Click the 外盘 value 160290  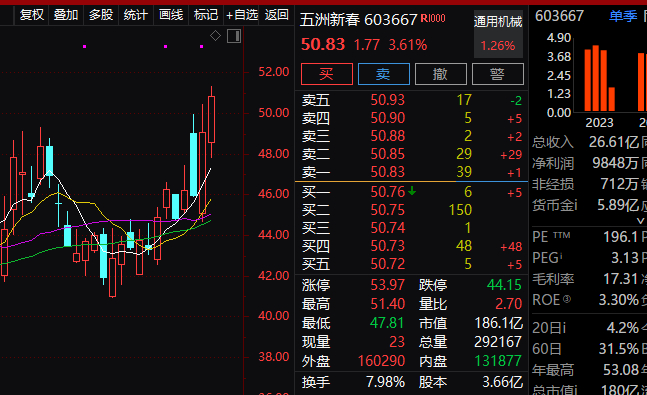[x=381, y=361]
